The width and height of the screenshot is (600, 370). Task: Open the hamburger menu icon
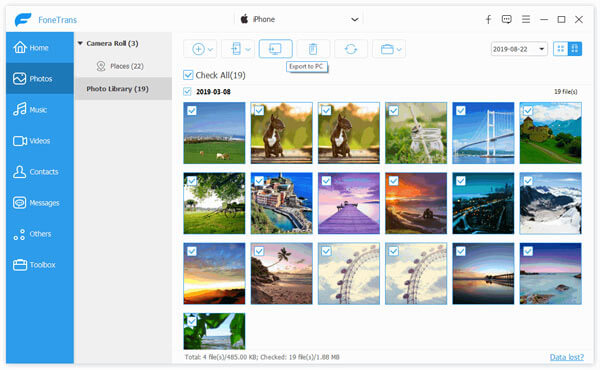[x=526, y=19]
